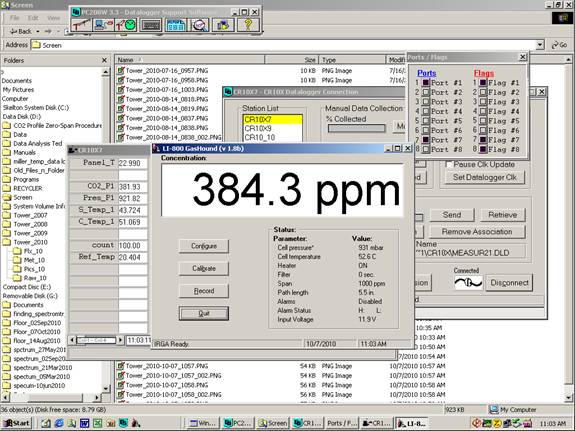Click the green clock icon in PC200W toolbar
Screen dimensions: 575x431
[x=126, y=25]
